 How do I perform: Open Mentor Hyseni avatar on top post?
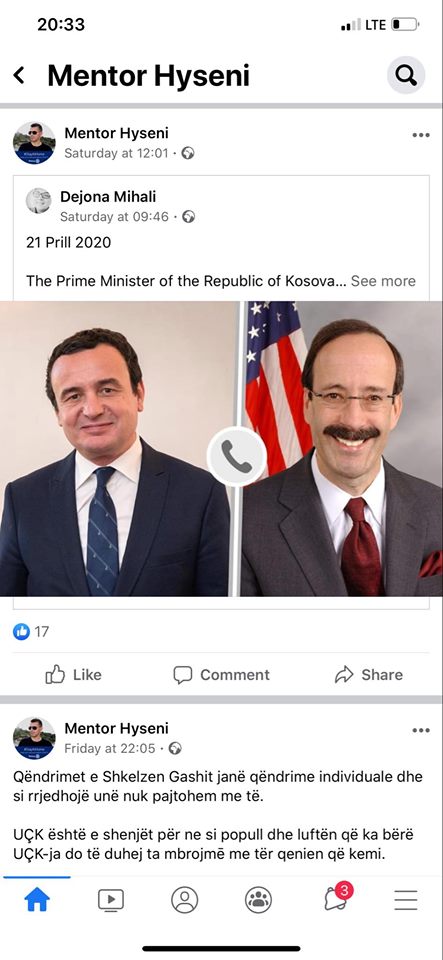(x=34, y=143)
